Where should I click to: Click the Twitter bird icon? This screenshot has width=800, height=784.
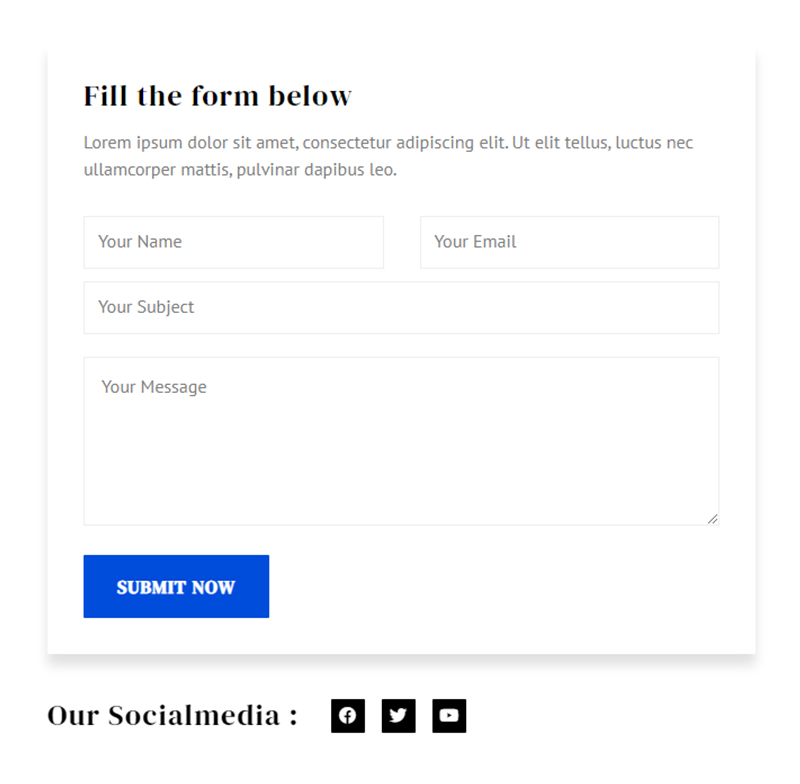coord(398,716)
